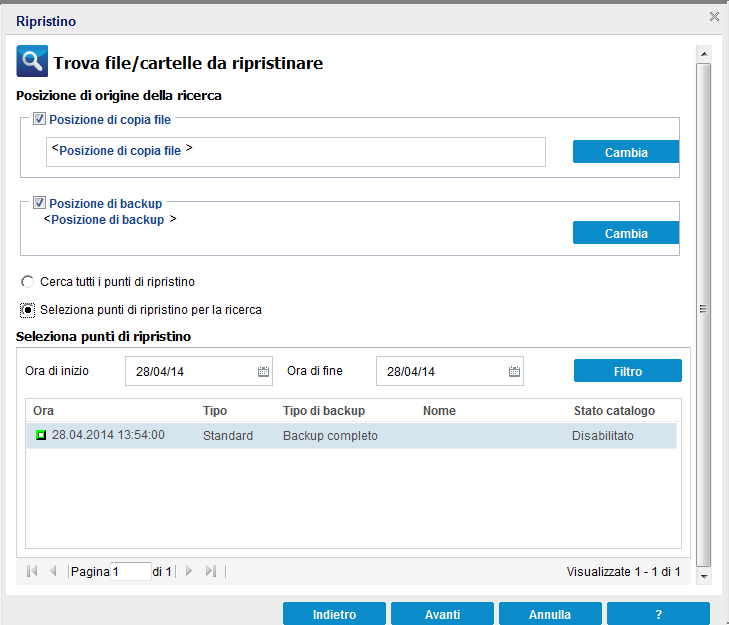
Task: Toggle Posizione di copia file checkbox
Action: tap(39, 119)
